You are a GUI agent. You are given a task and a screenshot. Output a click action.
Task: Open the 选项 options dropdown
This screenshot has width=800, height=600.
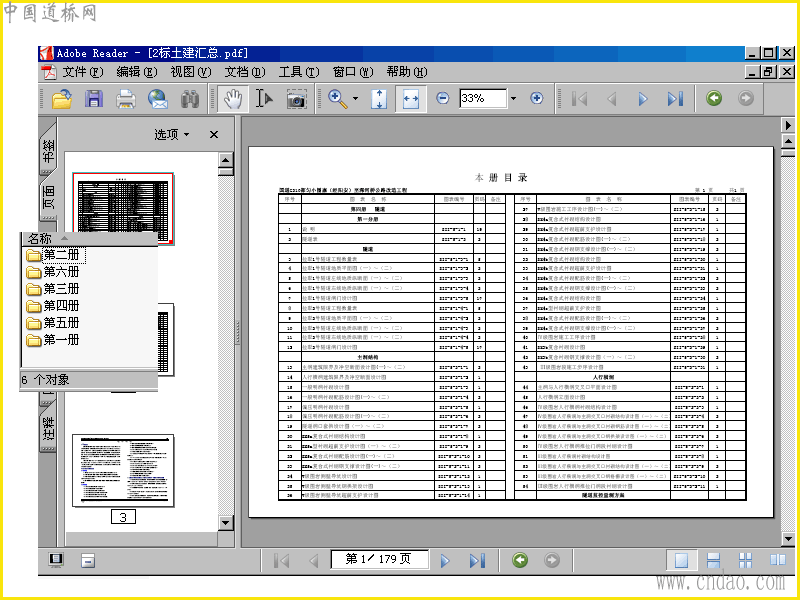click(x=171, y=135)
